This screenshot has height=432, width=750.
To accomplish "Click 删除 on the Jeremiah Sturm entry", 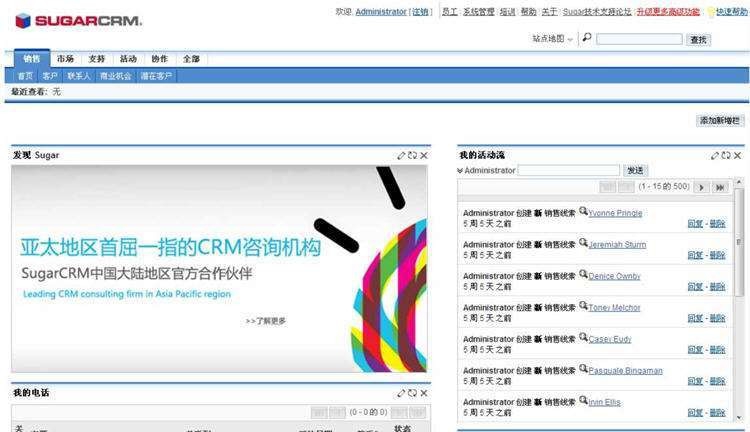I will (x=717, y=255).
